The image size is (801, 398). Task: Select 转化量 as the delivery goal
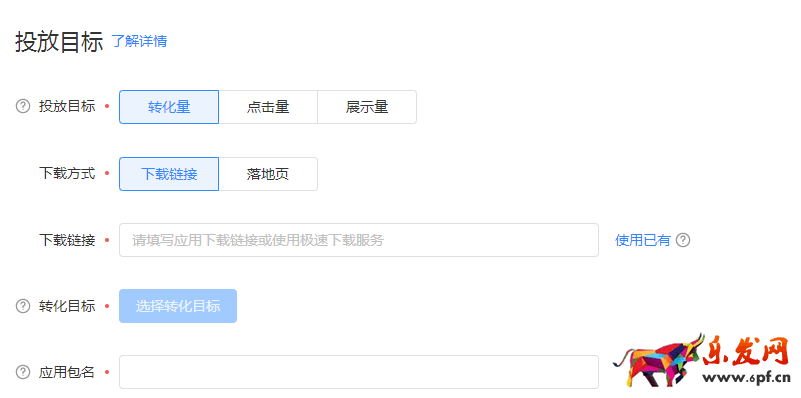click(169, 107)
